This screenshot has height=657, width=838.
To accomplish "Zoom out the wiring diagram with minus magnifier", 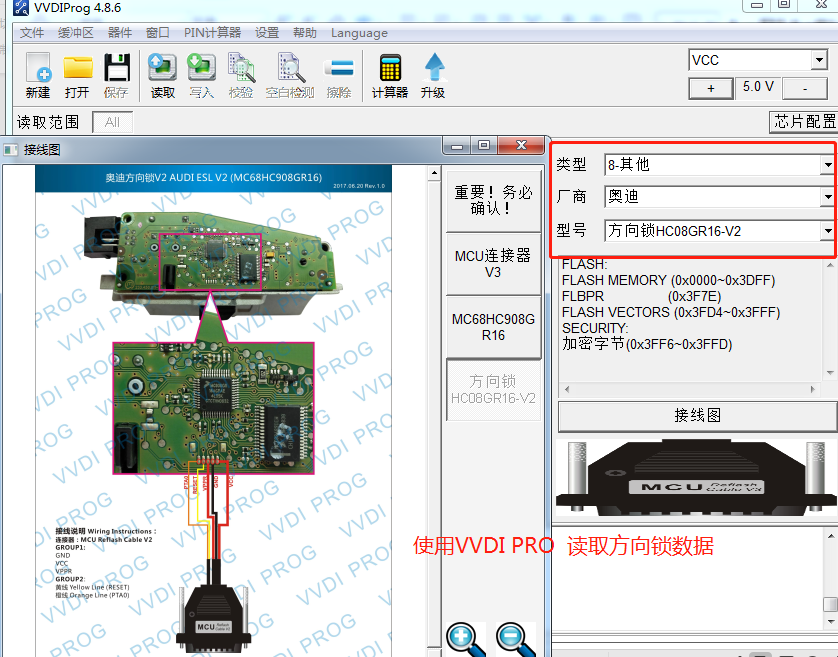I will click(515, 639).
